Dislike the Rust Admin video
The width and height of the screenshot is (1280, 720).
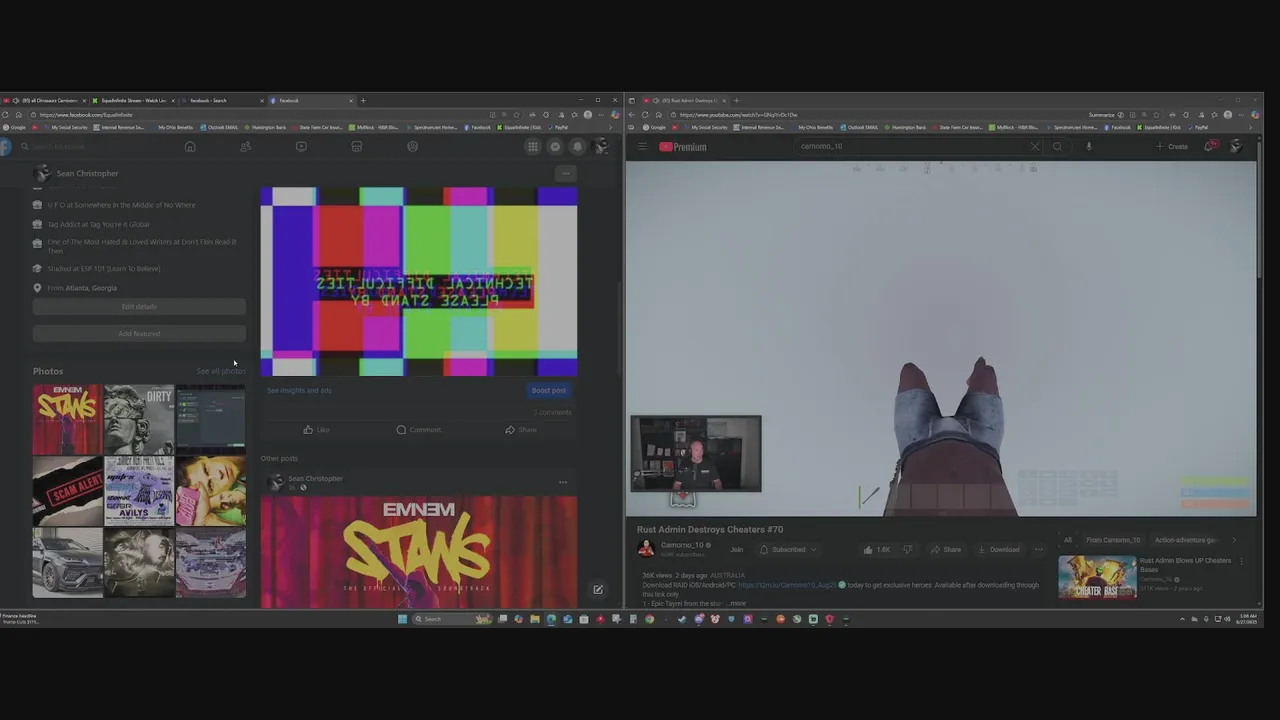coord(908,549)
